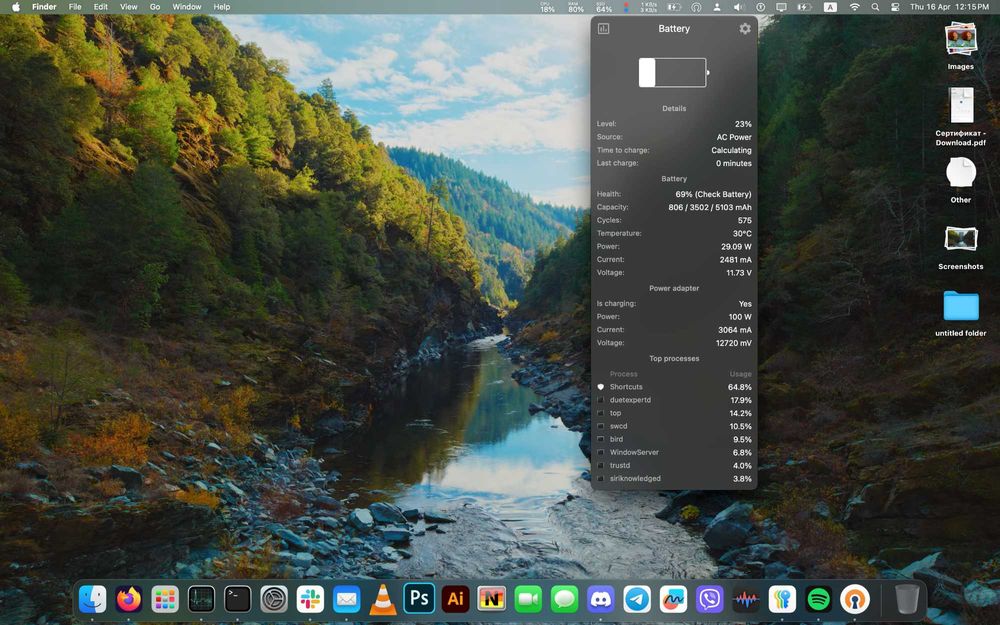
Task: Launch VLC media player from the Dock
Action: [x=383, y=599]
